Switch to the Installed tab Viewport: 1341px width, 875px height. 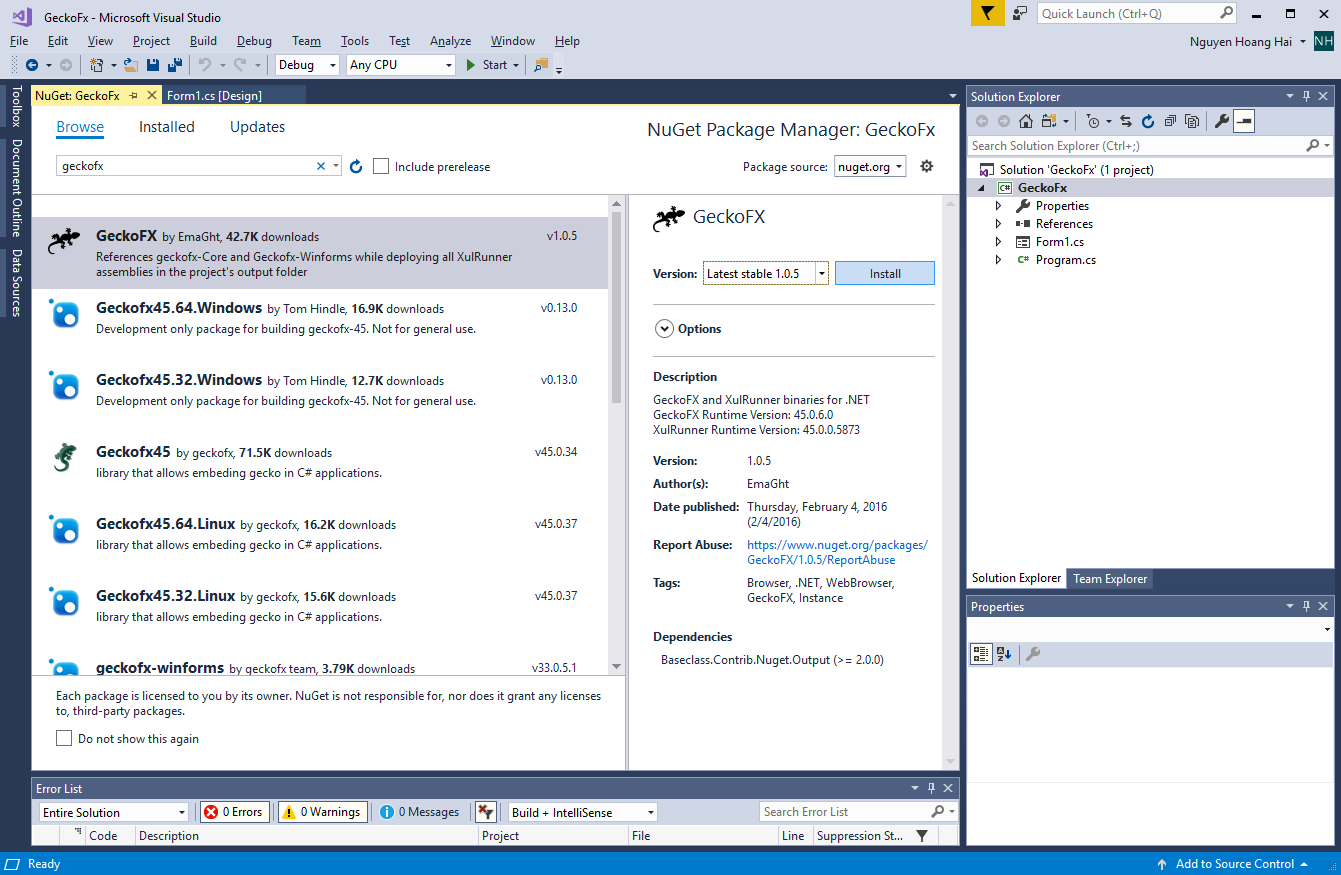(x=166, y=127)
